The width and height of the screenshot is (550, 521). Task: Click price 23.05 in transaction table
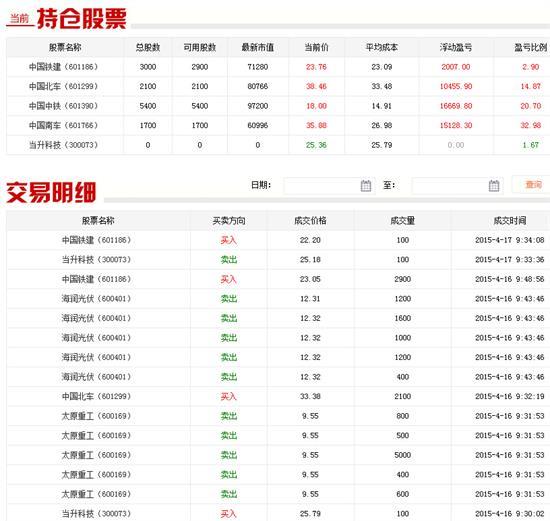(310, 279)
